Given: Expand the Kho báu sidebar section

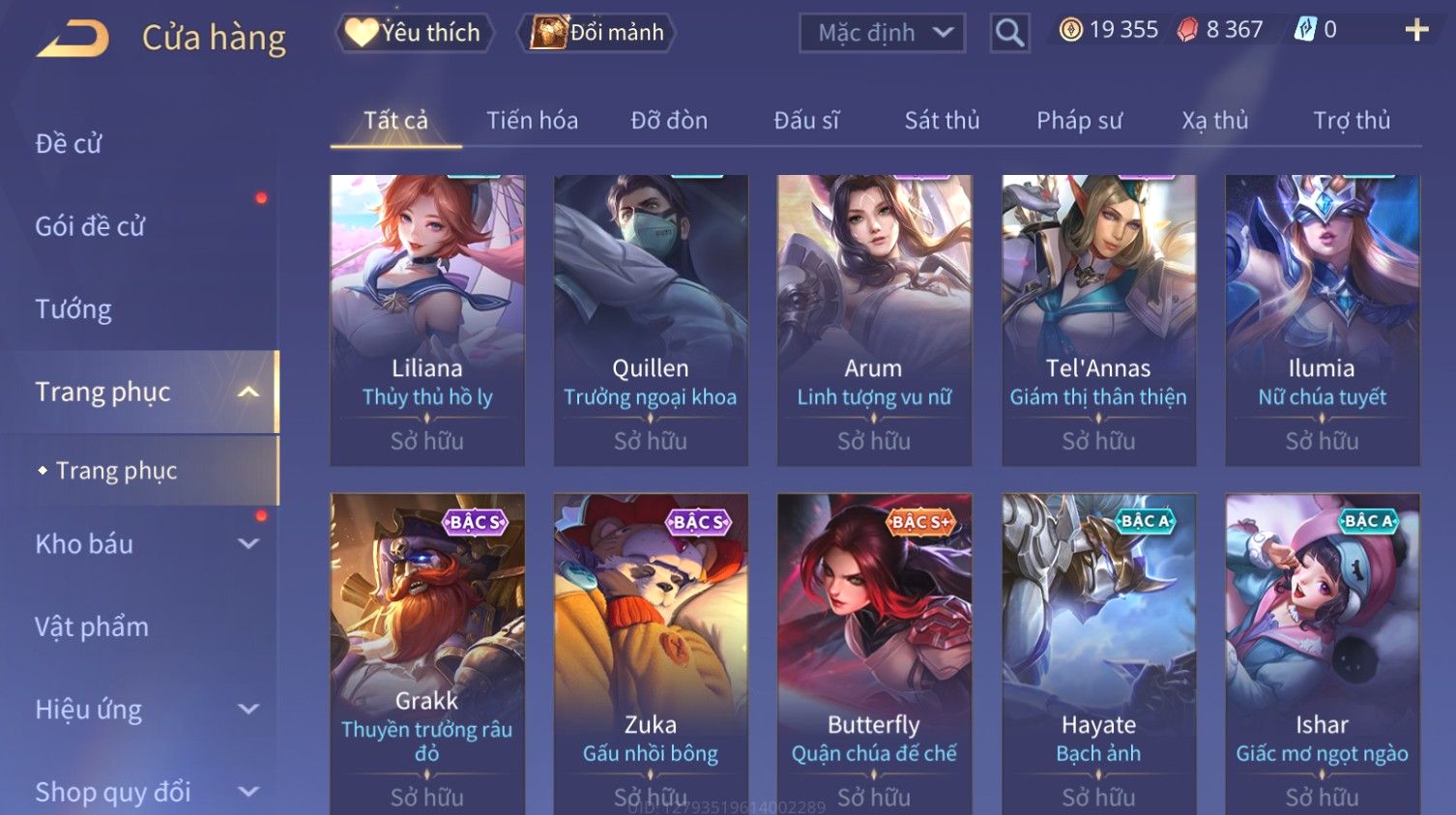Looking at the screenshot, I should [248, 544].
